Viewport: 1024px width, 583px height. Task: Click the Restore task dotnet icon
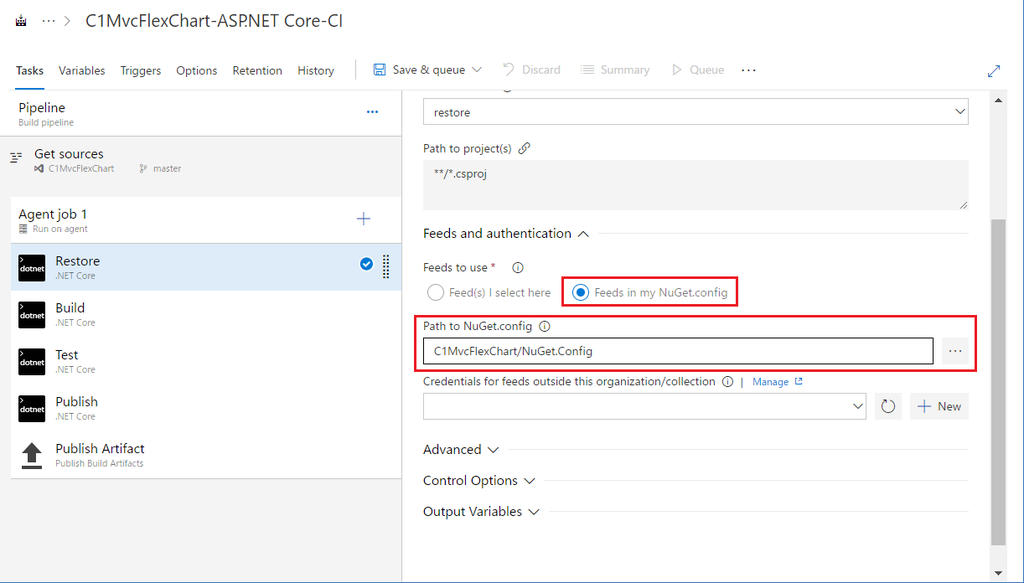pos(31,268)
